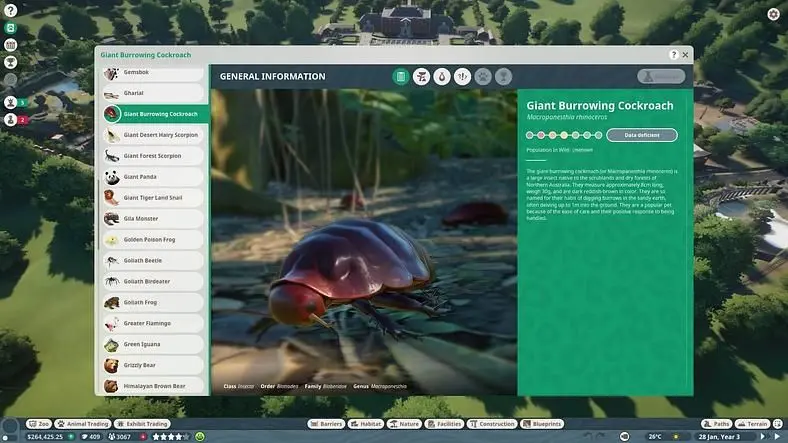Click the 26°C temperature indicator
The width and height of the screenshot is (788, 443).
(655, 437)
